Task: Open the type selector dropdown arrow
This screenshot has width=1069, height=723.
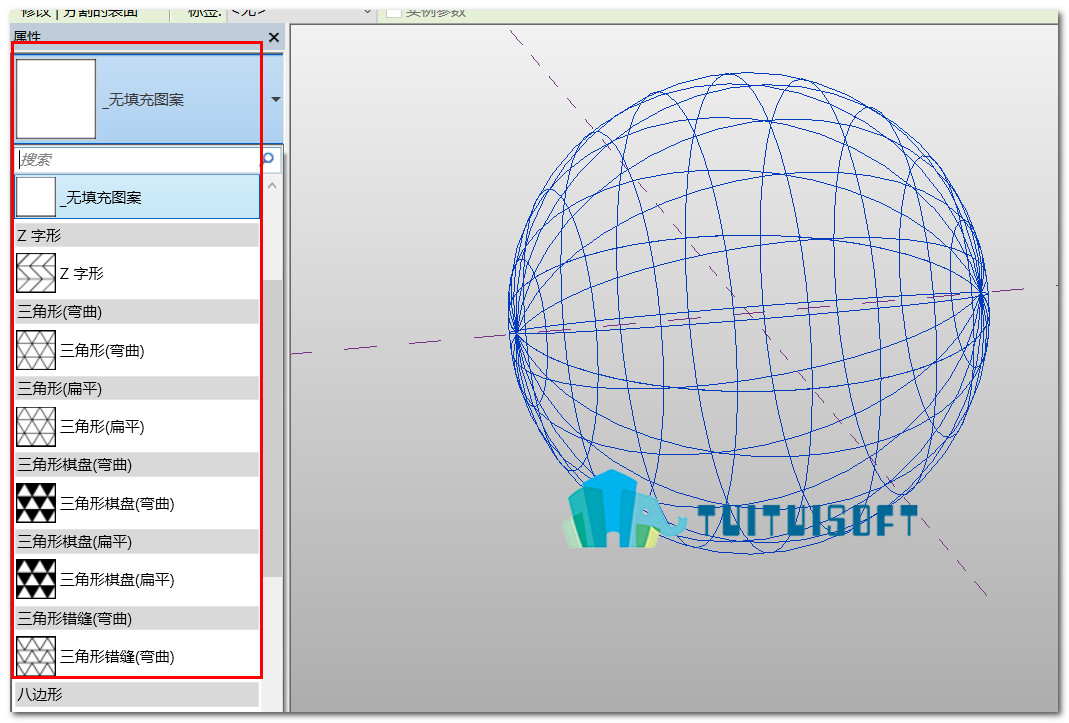Action: [275, 100]
